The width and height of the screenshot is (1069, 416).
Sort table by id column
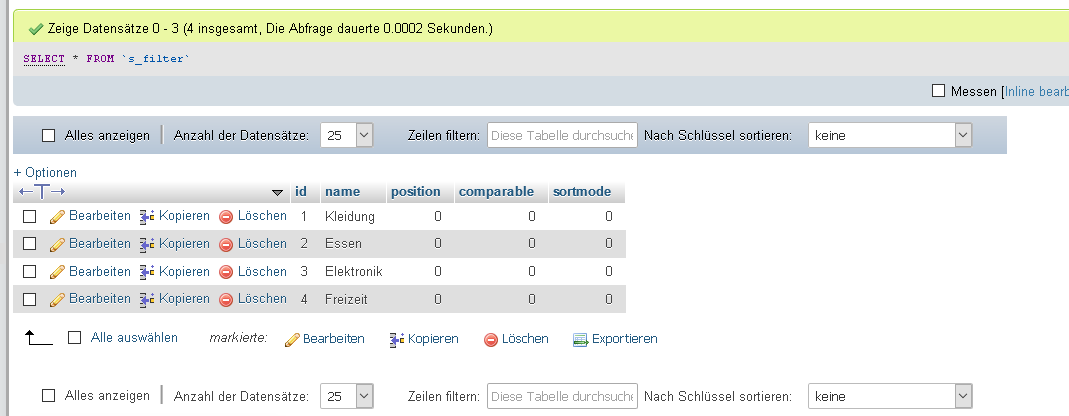(x=301, y=192)
